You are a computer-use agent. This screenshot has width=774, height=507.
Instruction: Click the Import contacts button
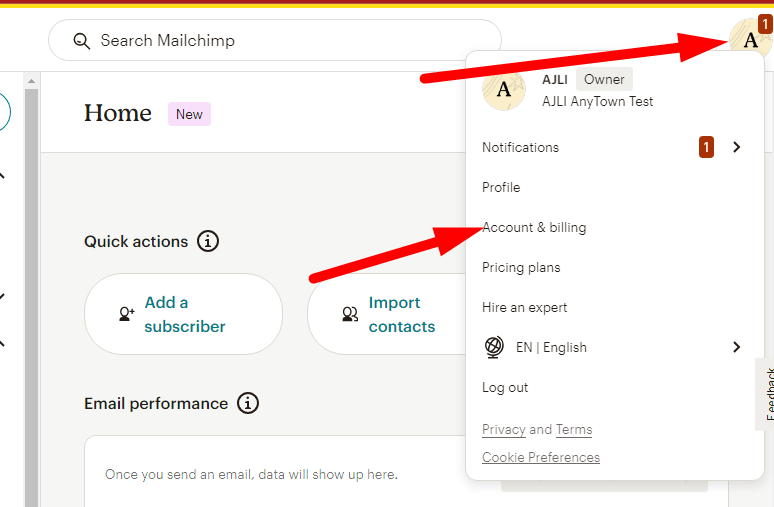[x=387, y=314]
